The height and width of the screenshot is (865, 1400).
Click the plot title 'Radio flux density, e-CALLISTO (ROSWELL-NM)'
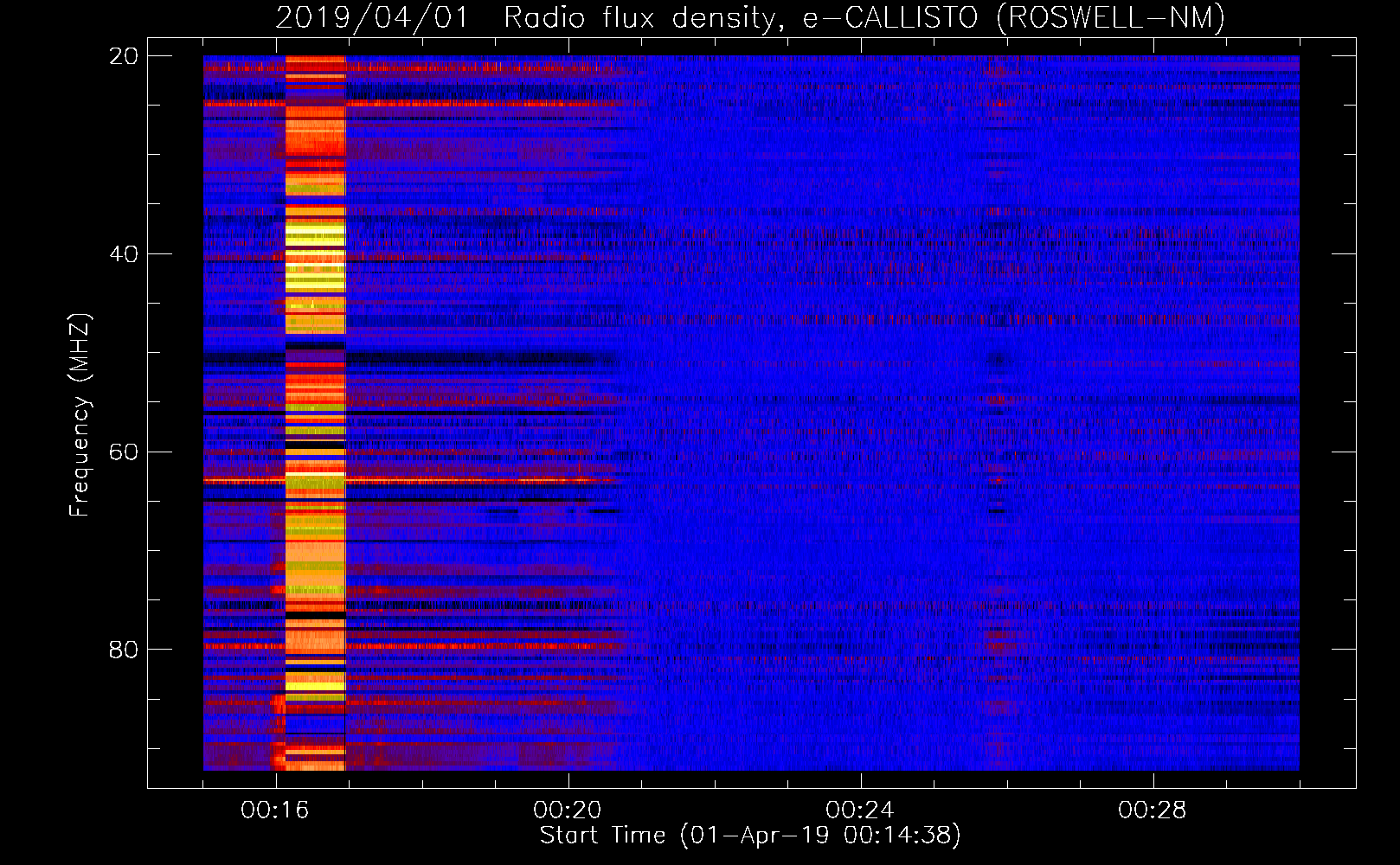click(x=864, y=17)
